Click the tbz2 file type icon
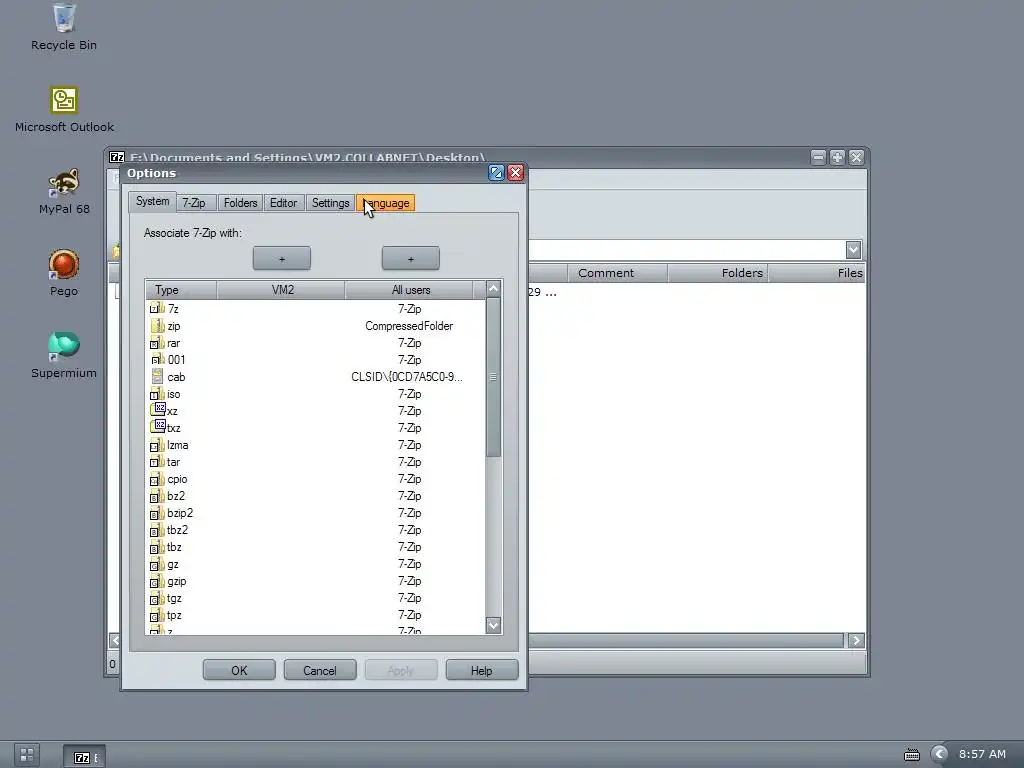Screen dimensions: 1024x768 157,530
